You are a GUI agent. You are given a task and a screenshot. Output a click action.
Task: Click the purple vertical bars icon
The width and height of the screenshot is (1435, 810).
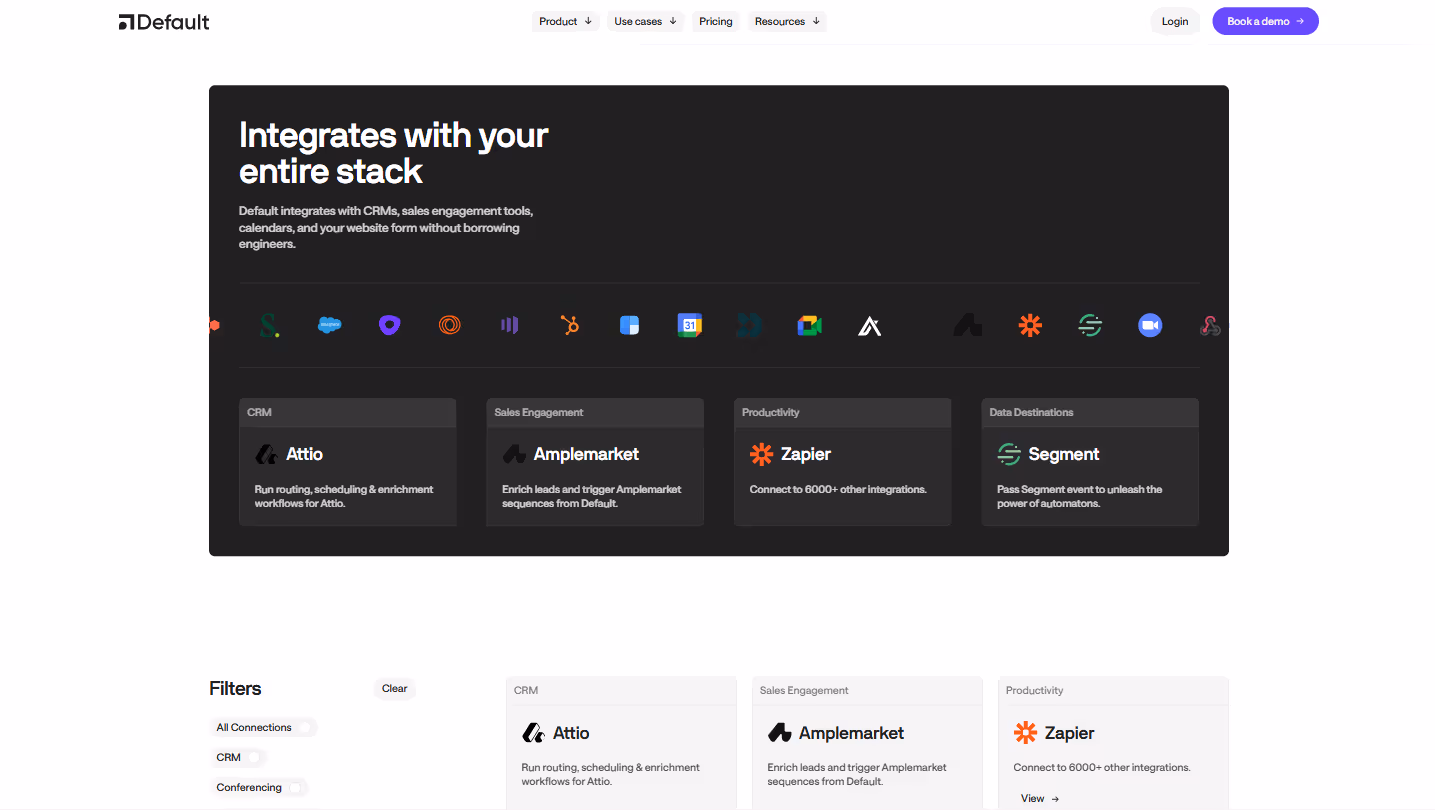[x=509, y=325]
